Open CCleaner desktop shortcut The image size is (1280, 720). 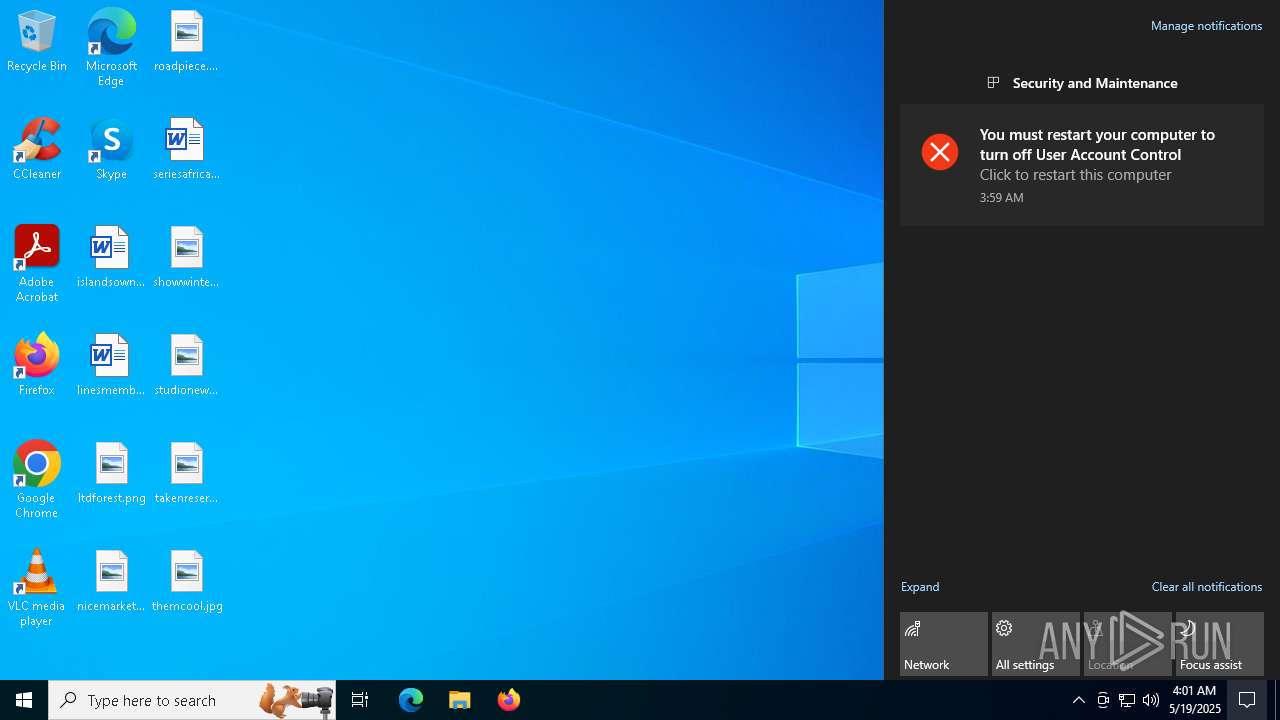pyautogui.click(x=37, y=150)
